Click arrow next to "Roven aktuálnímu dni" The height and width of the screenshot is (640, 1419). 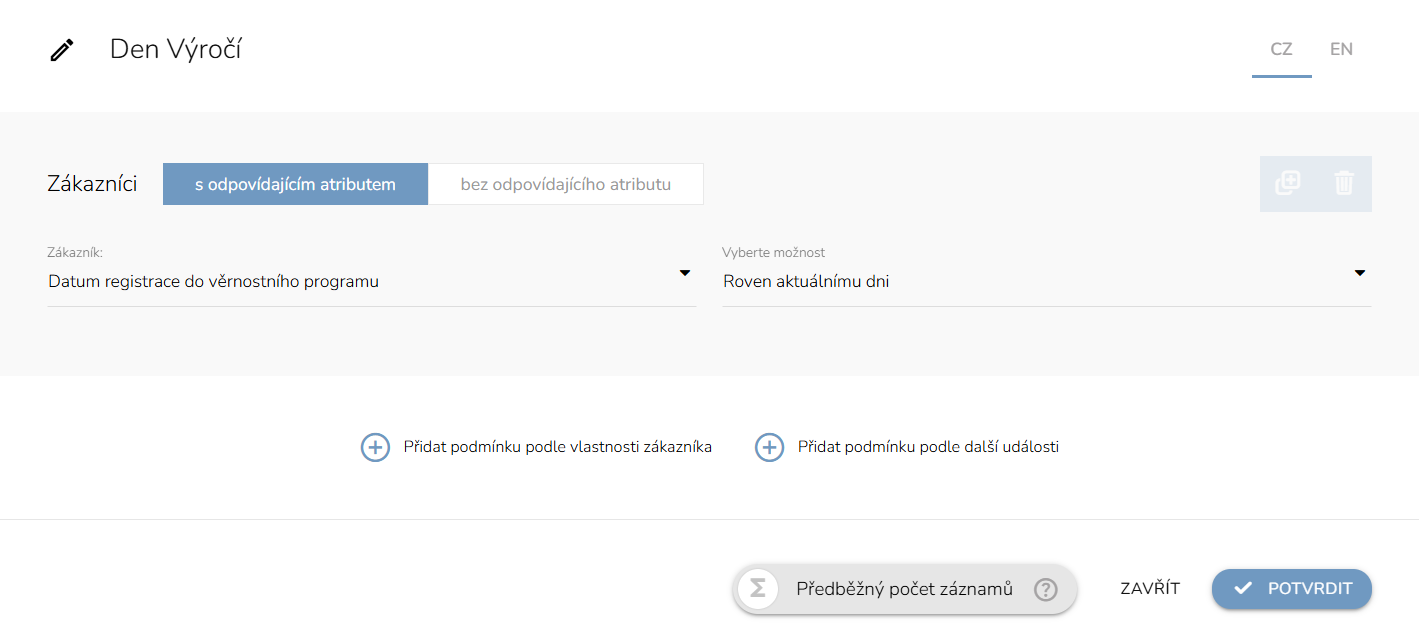point(1360,273)
